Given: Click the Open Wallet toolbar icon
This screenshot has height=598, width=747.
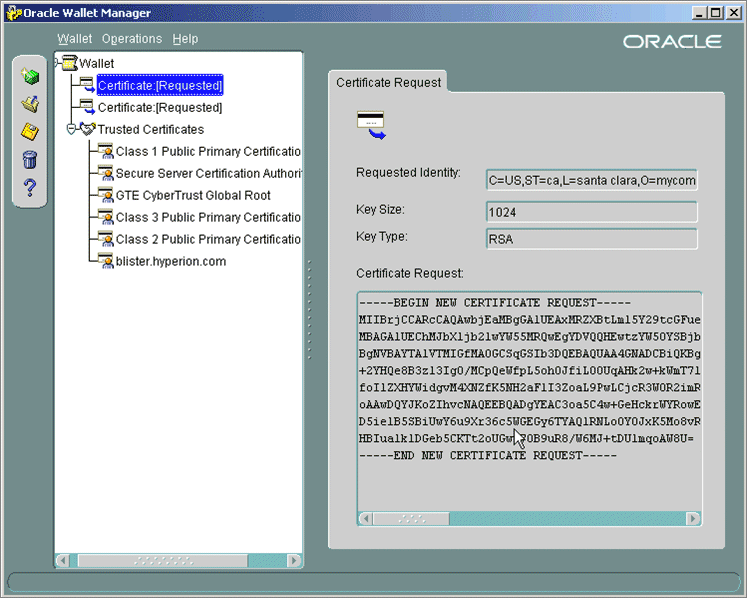Looking at the screenshot, I should click(x=30, y=104).
